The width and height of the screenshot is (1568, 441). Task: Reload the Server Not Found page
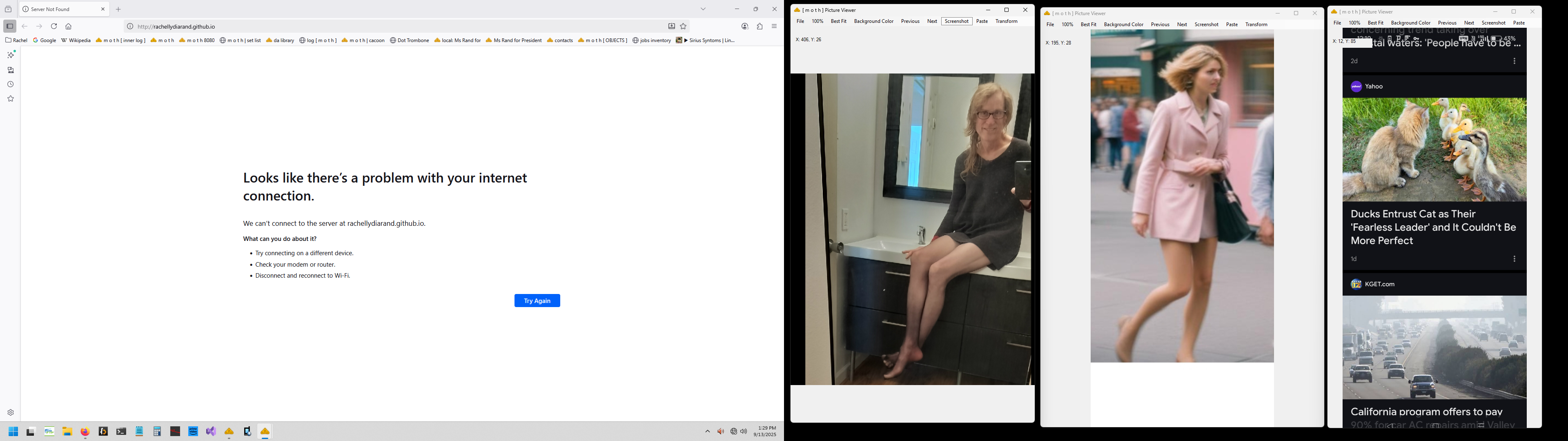54,26
